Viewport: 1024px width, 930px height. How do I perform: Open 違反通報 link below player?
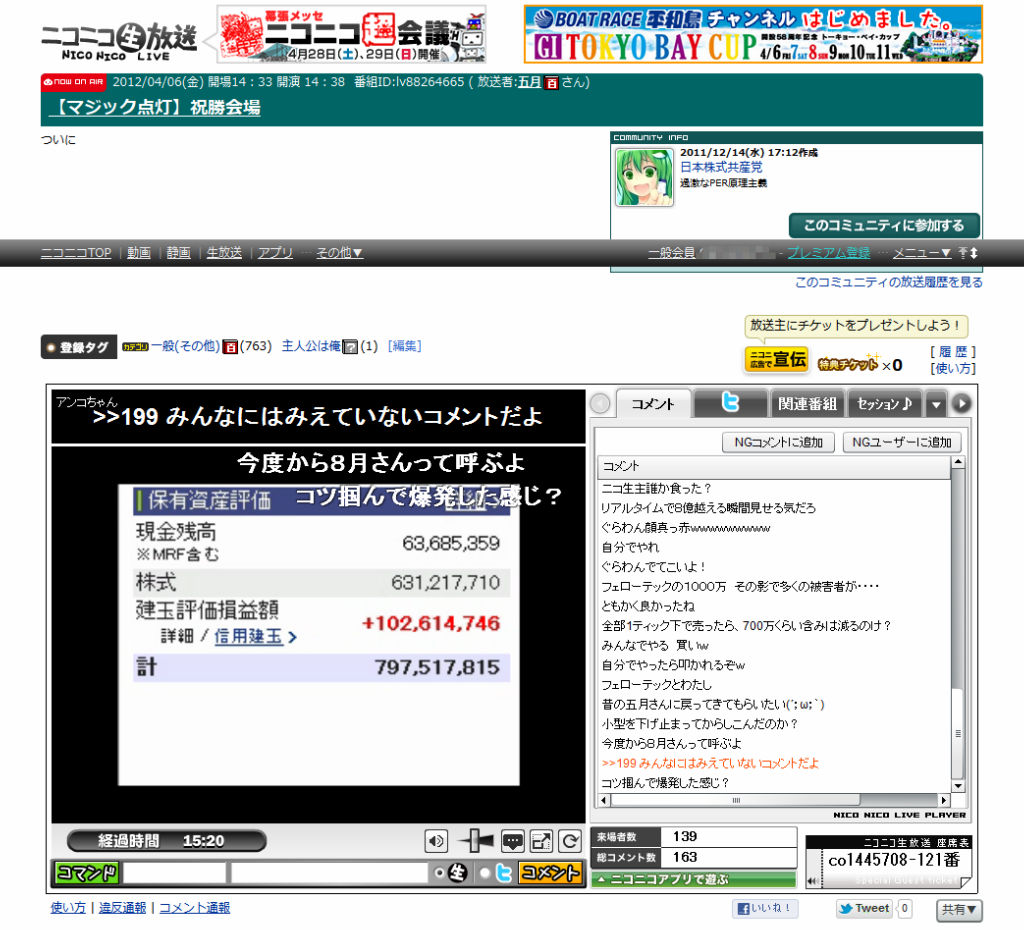[x=123, y=908]
